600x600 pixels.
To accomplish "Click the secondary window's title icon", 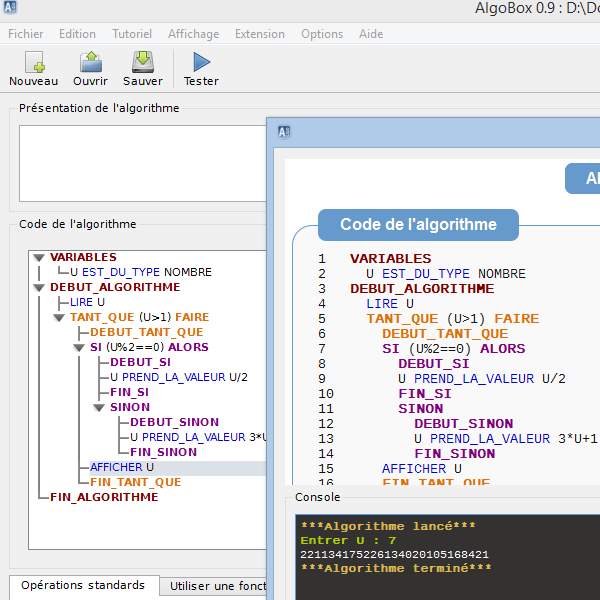I will (x=284, y=131).
